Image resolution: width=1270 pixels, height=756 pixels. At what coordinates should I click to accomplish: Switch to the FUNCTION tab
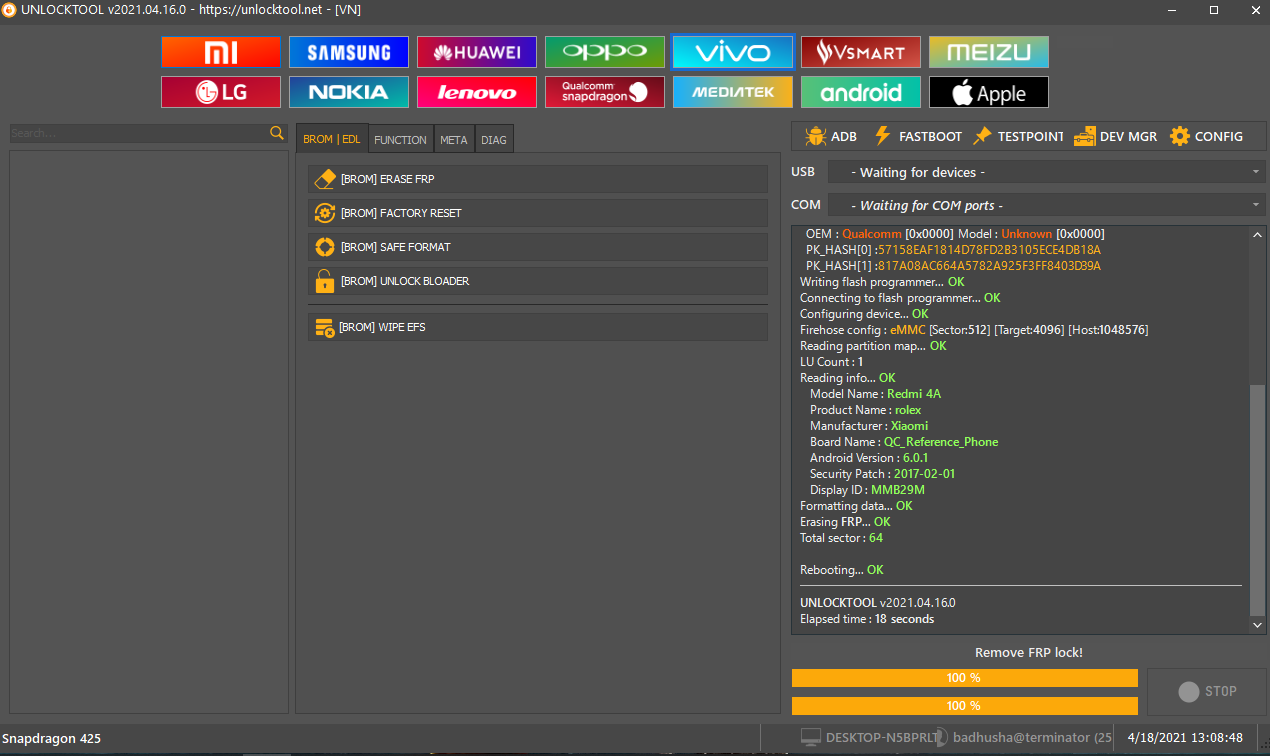tap(400, 140)
